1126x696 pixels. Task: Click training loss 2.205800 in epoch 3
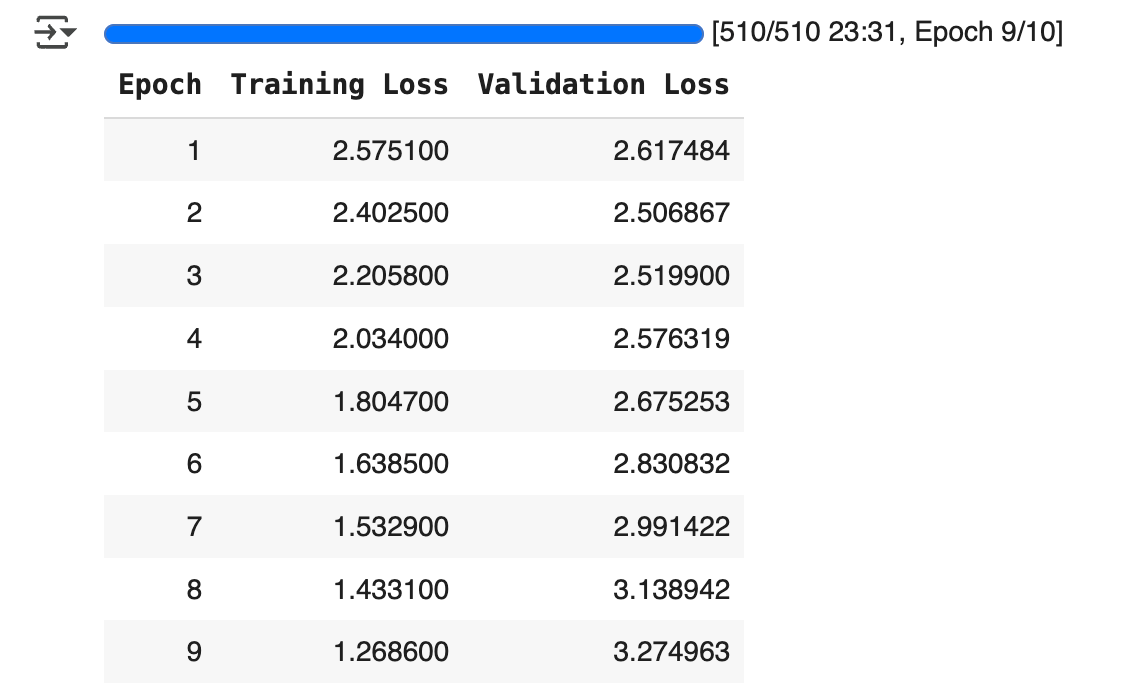point(391,276)
